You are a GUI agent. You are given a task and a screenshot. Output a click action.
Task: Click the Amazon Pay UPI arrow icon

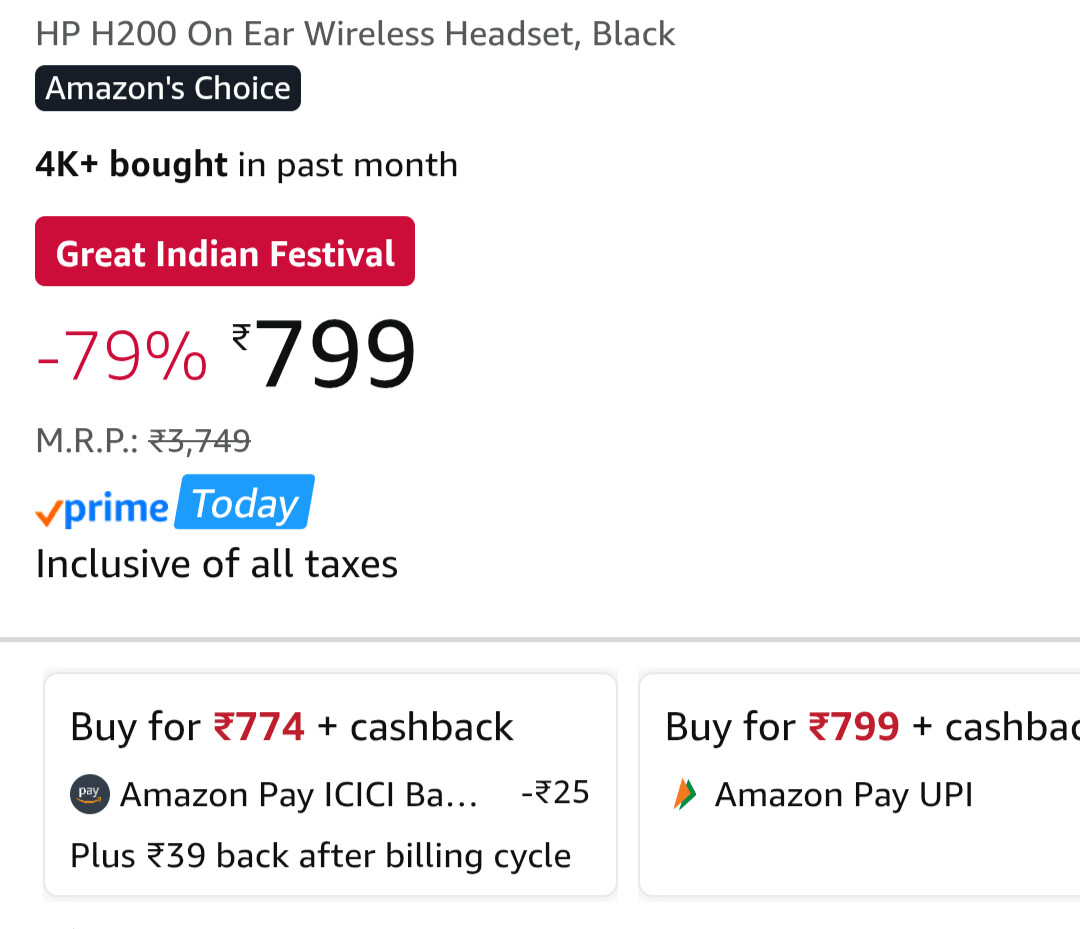click(x=685, y=794)
